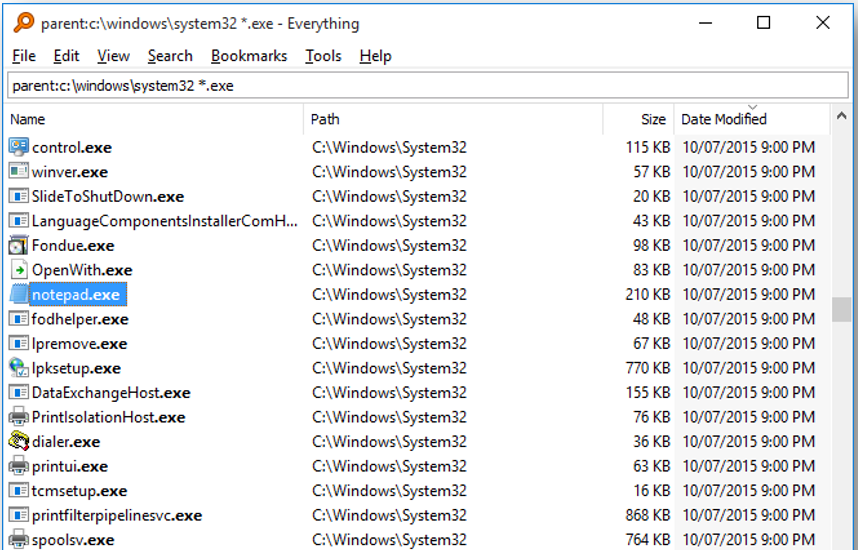Image resolution: width=858 pixels, height=550 pixels.
Task: Select the winver.exe file name
Action: click(70, 172)
